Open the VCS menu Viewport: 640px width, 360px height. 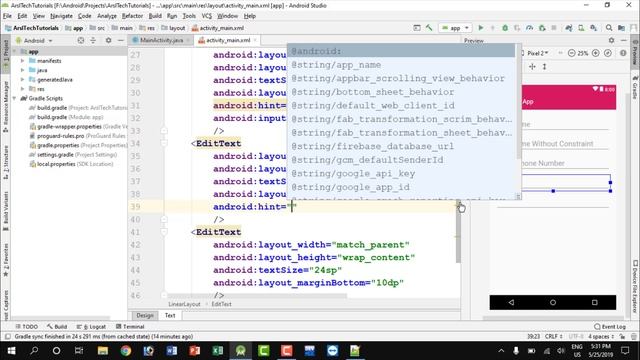click(207, 16)
